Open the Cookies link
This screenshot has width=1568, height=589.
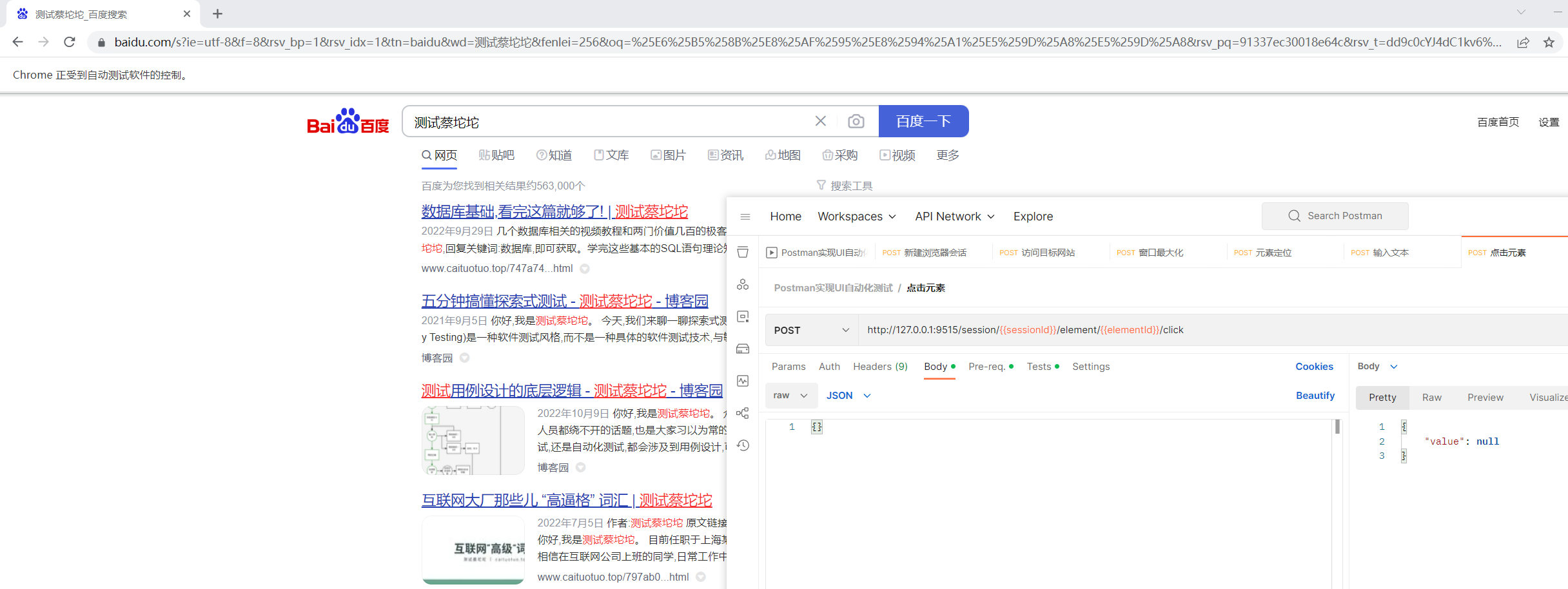(1314, 367)
